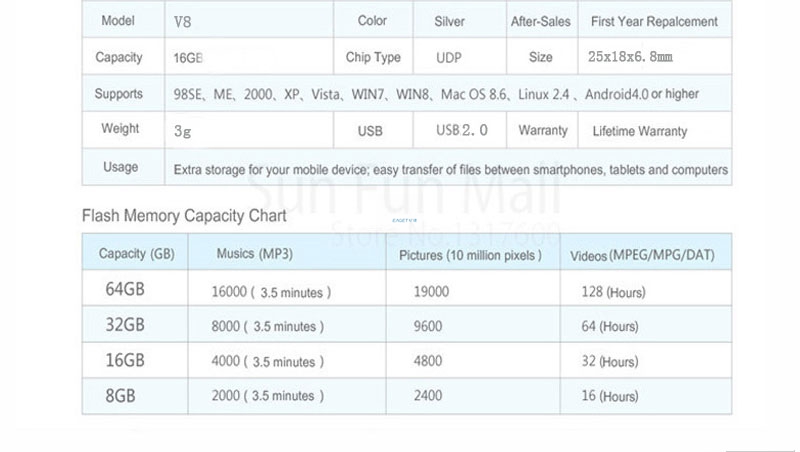Select the USB 2.0 cell
Image resolution: width=800 pixels, height=452 pixels.
click(461, 131)
